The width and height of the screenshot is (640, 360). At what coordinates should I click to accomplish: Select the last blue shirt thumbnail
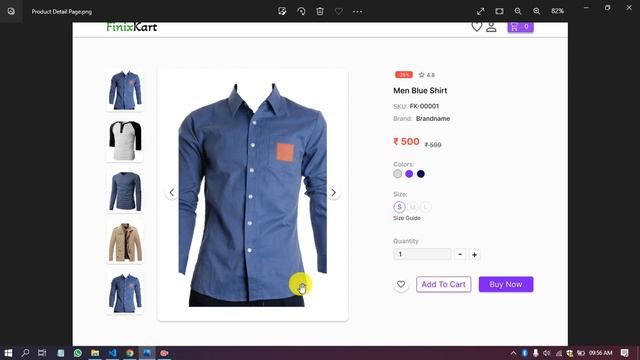[x=125, y=293]
